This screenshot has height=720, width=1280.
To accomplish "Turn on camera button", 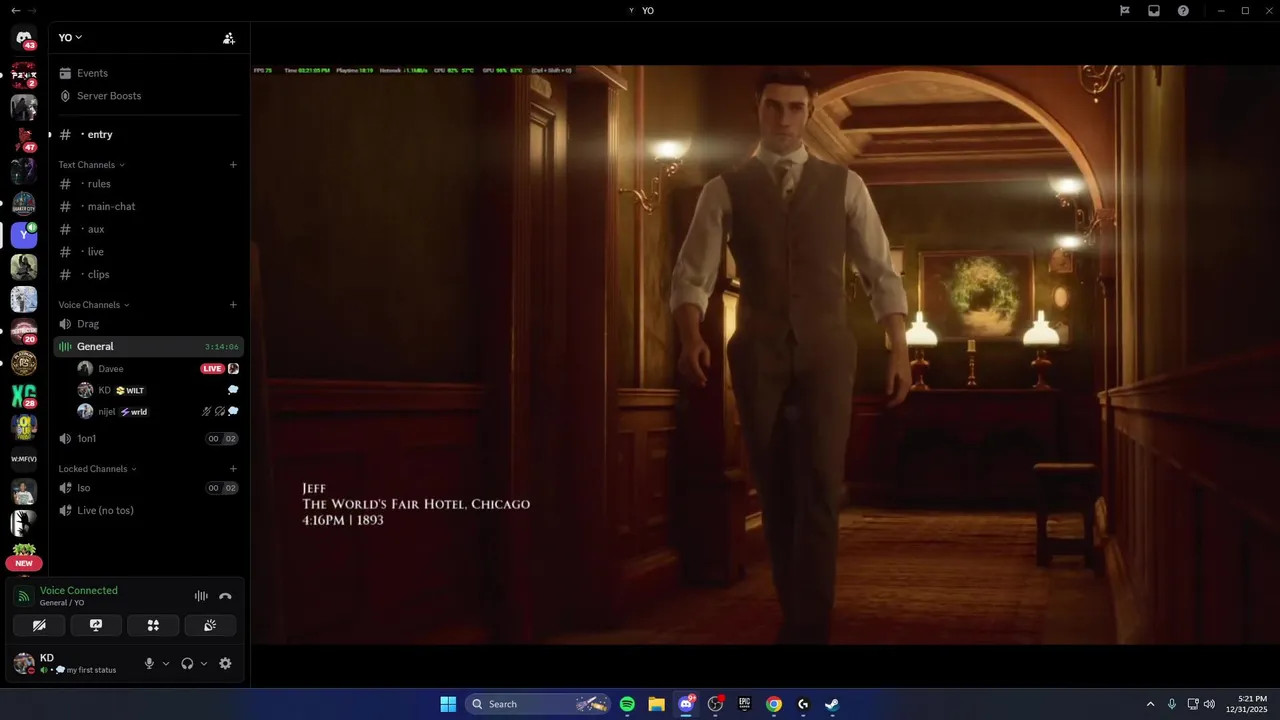I will (x=39, y=625).
